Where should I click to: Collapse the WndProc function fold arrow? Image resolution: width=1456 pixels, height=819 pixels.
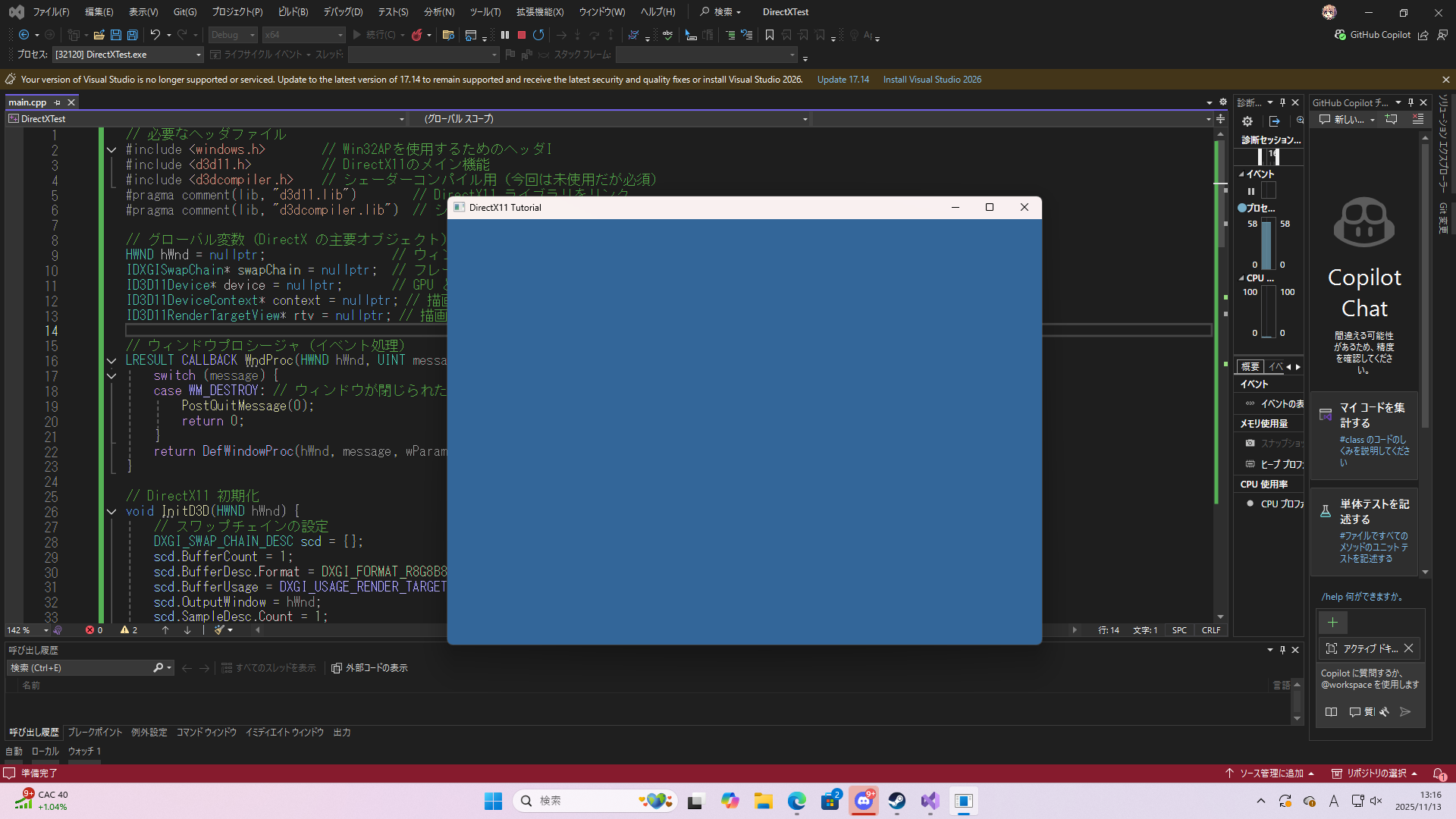pos(111,361)
